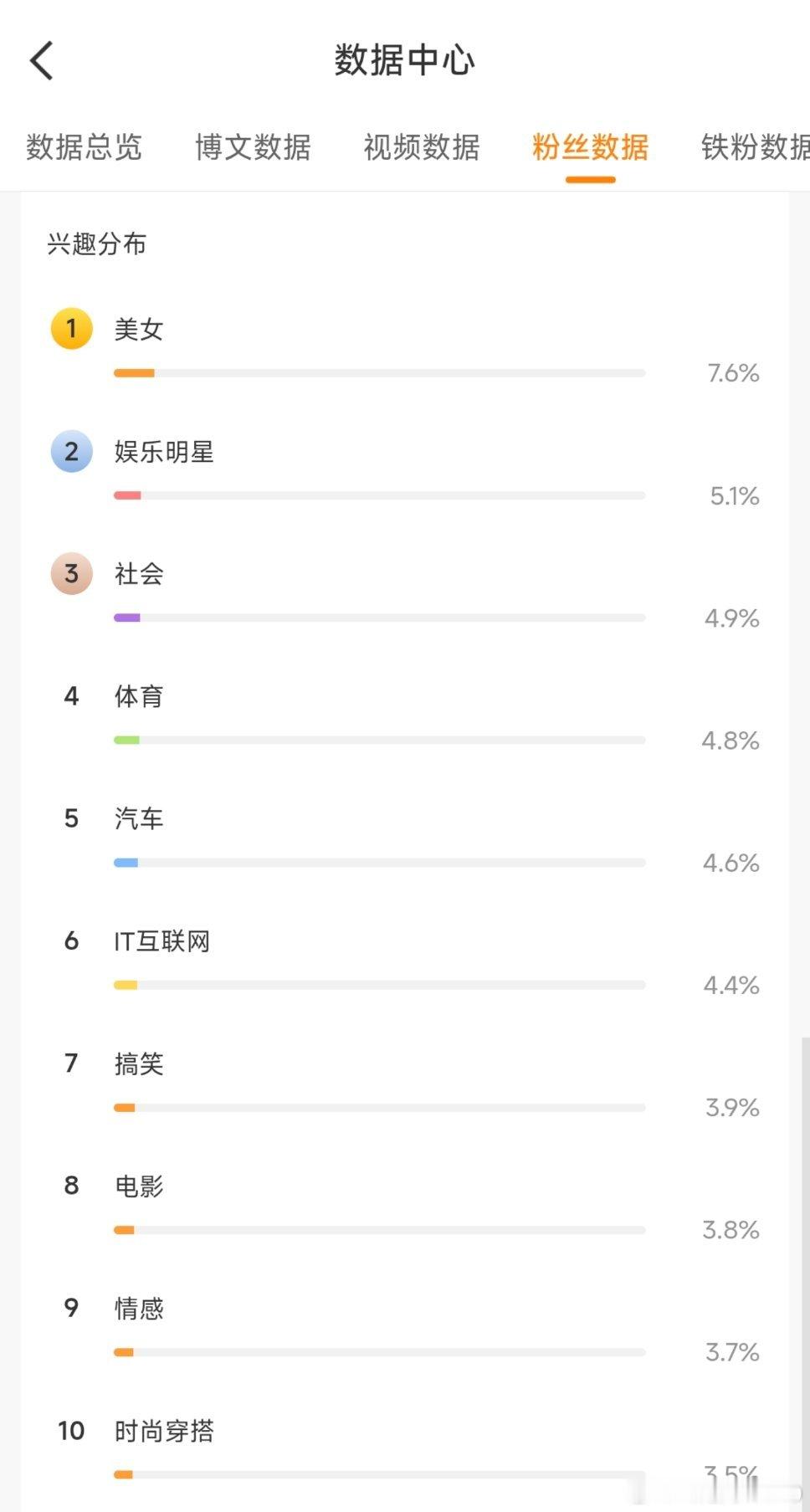810x1512 pixels.
Task: Tap the blue rank 2 badge
Action: (x=71, y=452)
